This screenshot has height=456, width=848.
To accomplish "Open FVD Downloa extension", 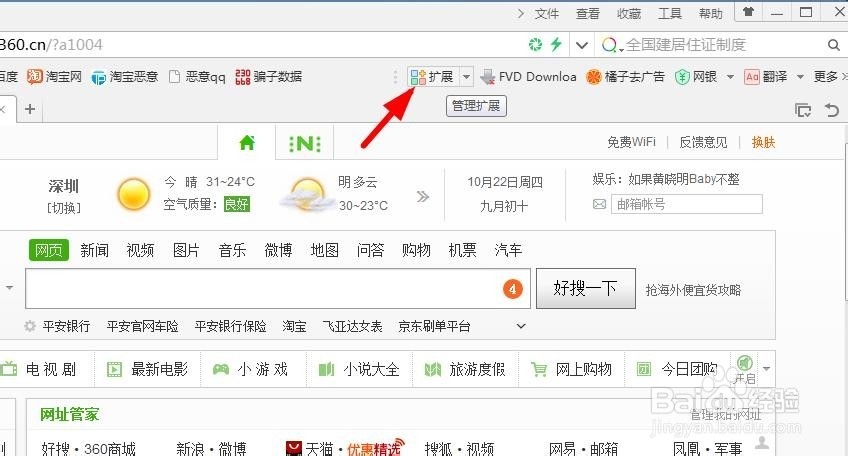I will (528, 77).
